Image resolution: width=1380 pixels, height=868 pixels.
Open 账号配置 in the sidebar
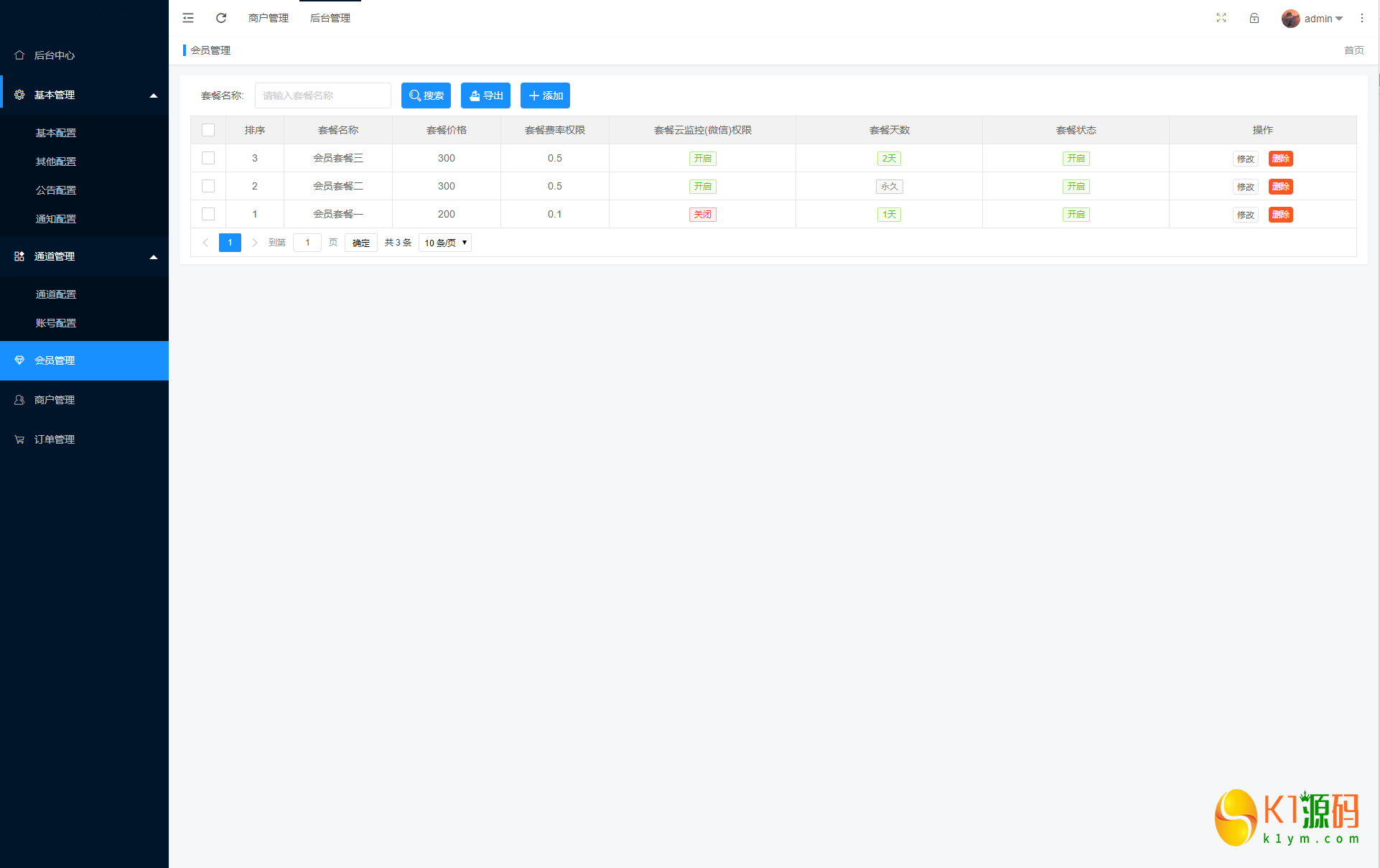(x=56, y=323)
